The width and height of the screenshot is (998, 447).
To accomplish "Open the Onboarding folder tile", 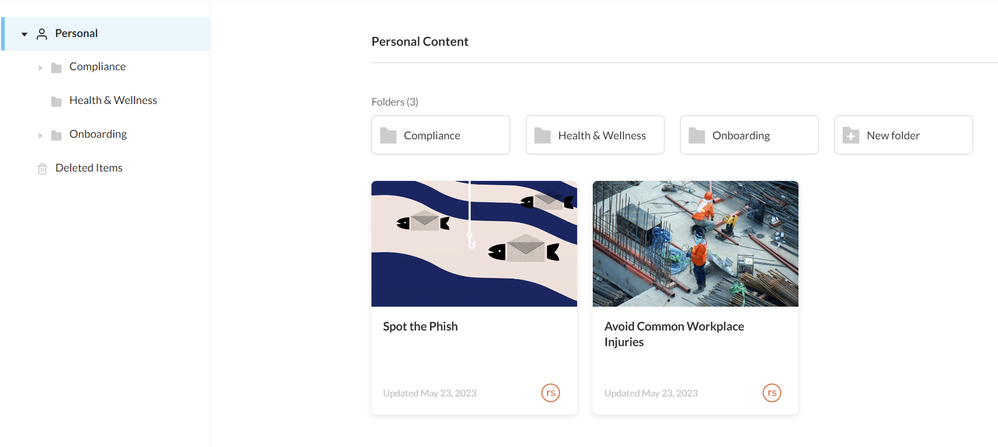I will click(x=749, y=135).
